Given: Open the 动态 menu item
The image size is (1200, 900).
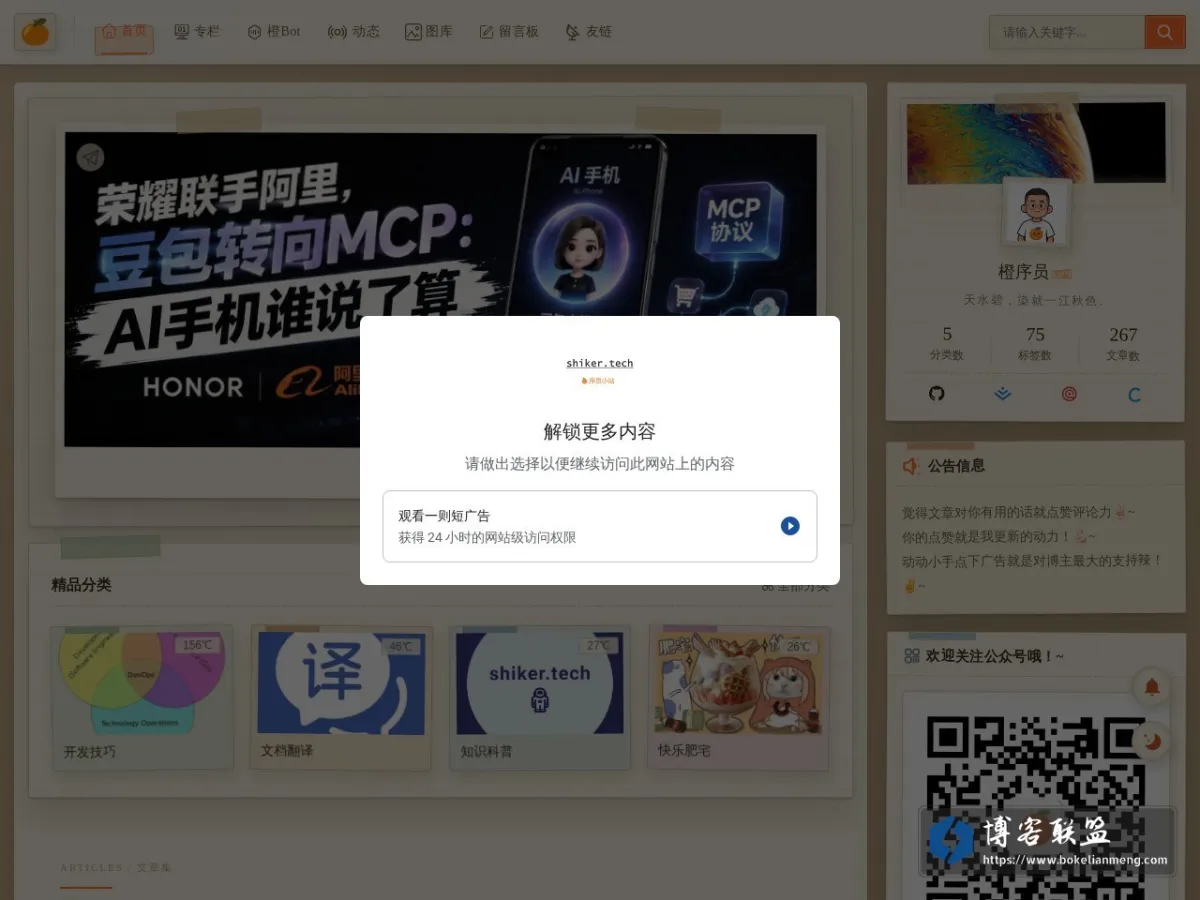Looking at the screenshot, I should 354,32.
